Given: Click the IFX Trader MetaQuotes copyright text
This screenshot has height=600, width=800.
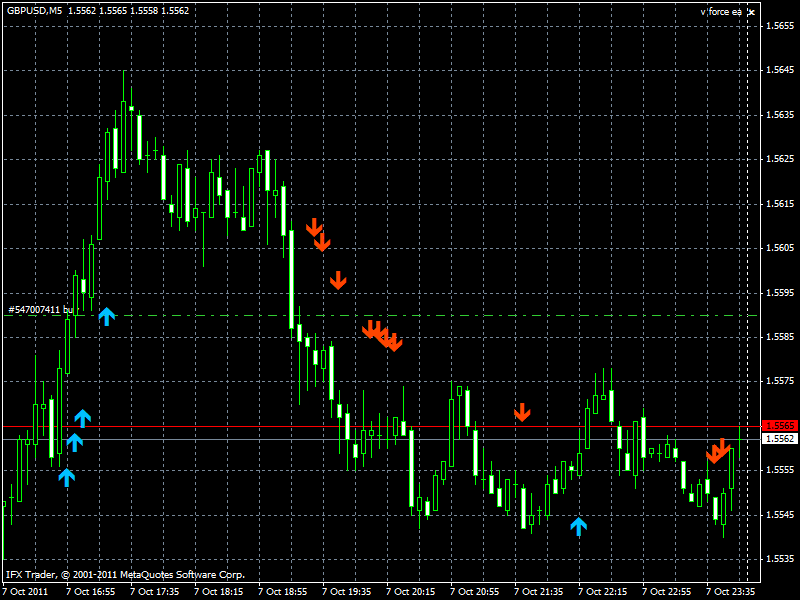Looking at the screenshot, I should coord(125,575).
